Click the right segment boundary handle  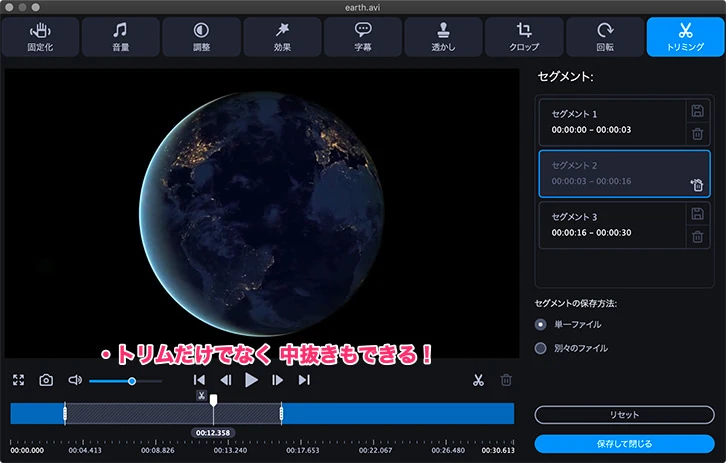click(x=281, y=413)
